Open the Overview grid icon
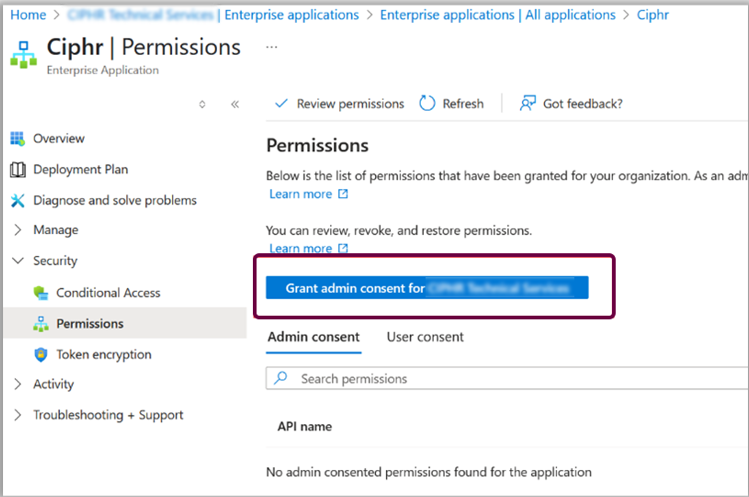 pyautogui.click(x=17, y=139)
